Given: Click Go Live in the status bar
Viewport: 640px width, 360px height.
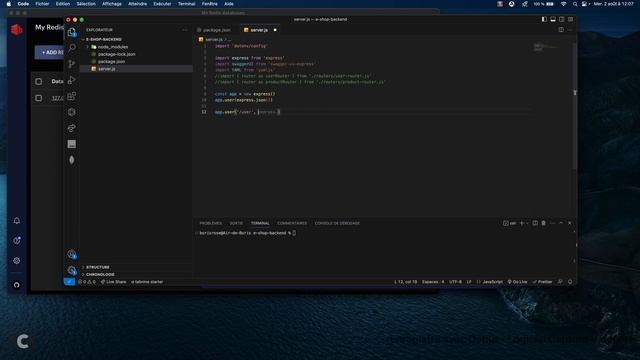Looking at the screenshot, I should 517,282.
